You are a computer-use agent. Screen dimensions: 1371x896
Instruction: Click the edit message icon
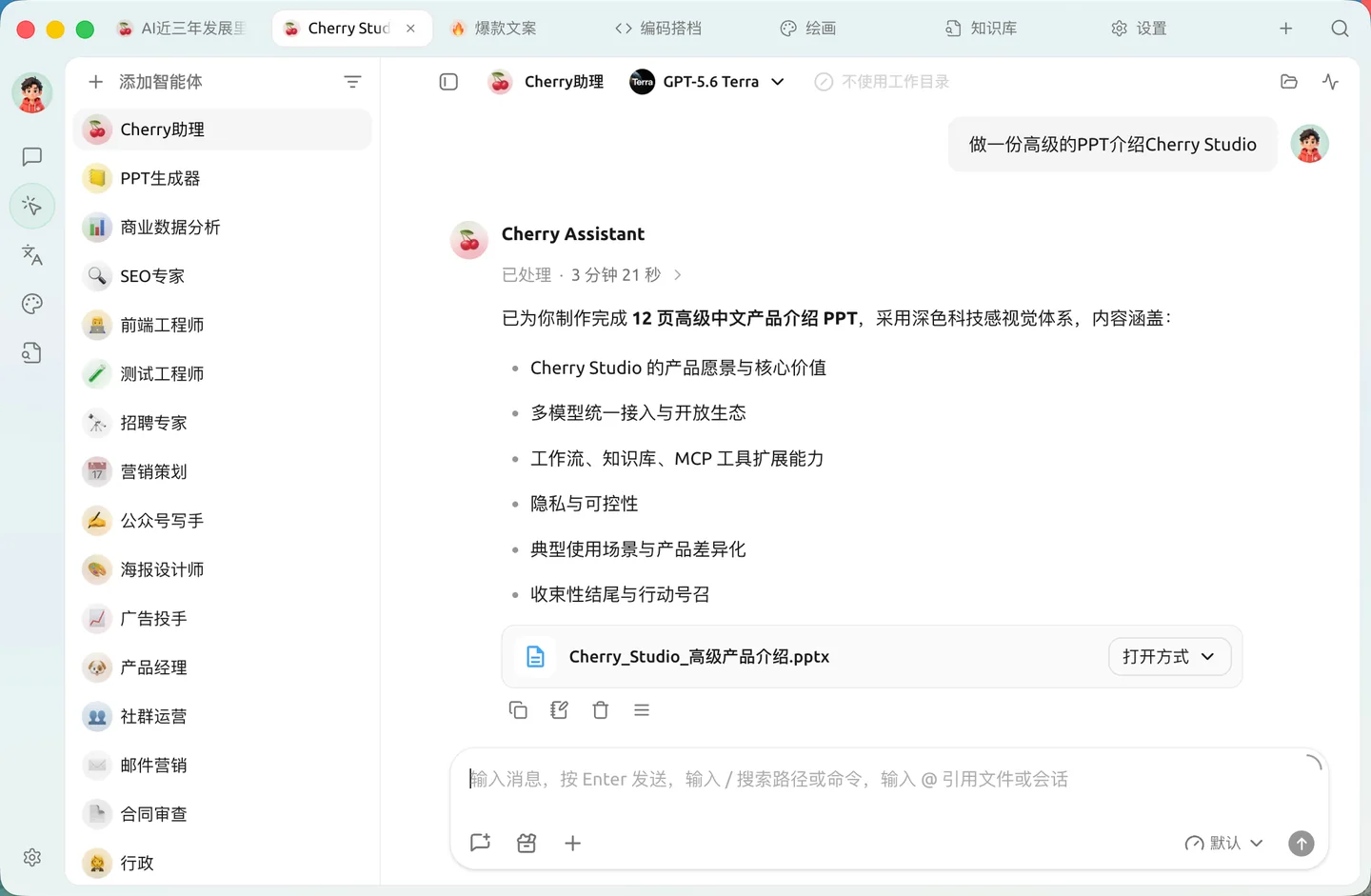559,710
